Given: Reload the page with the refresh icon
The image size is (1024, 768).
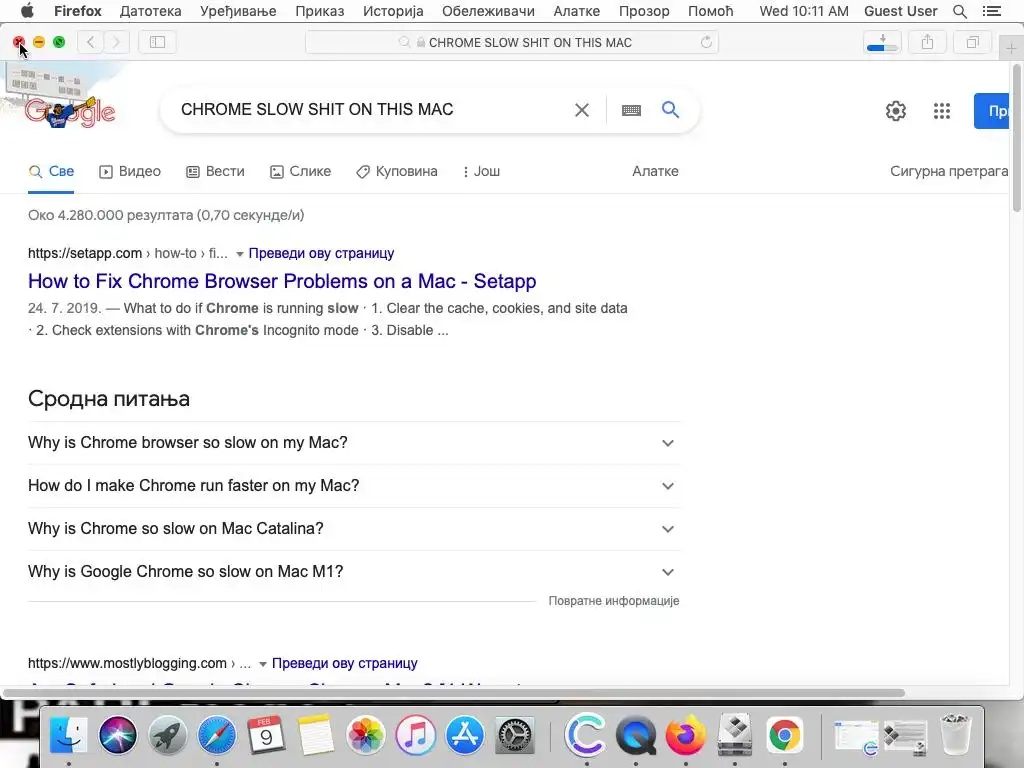Looking at the screenshot, I should coord(706,42).
